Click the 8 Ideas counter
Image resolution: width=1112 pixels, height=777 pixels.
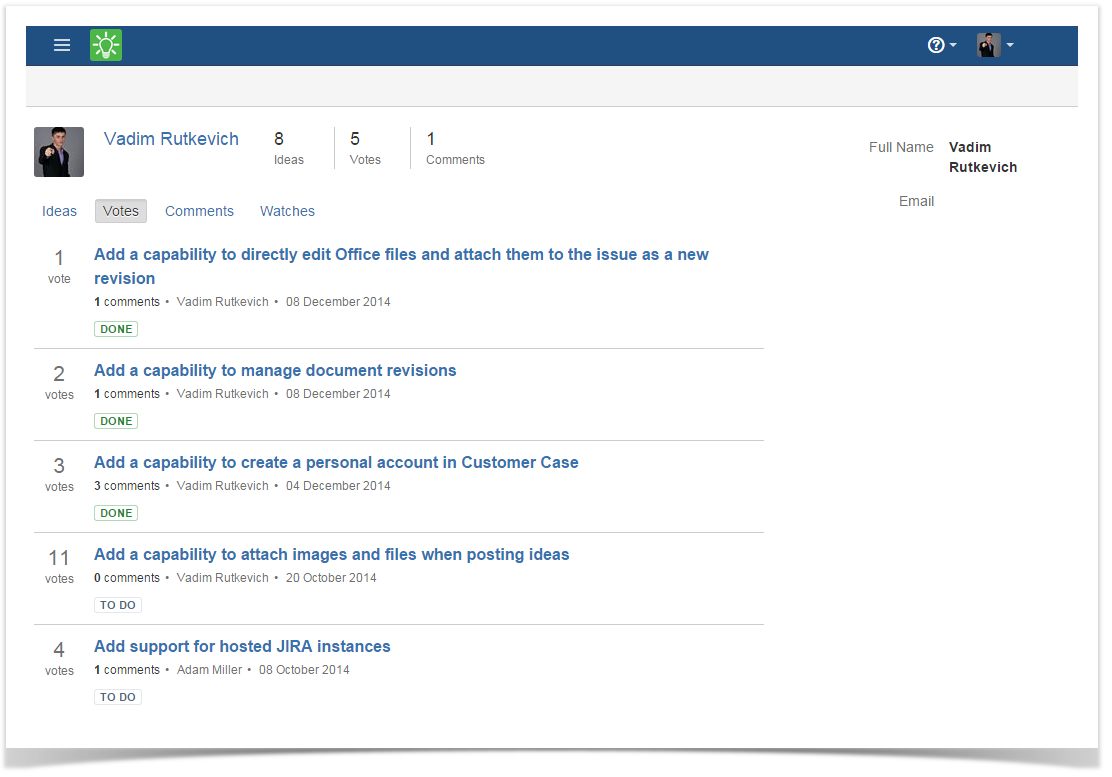(289, 148)
